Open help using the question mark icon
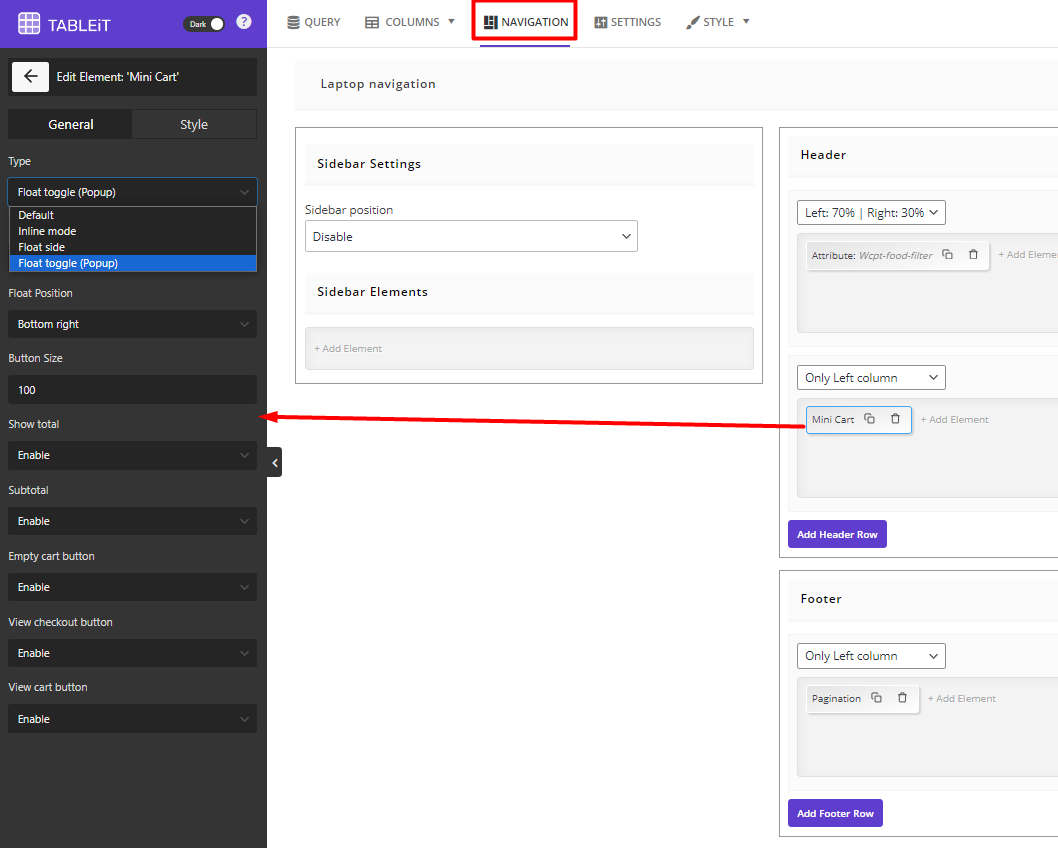The height and width of the screenshot is (848, 1058). point(244,21)
